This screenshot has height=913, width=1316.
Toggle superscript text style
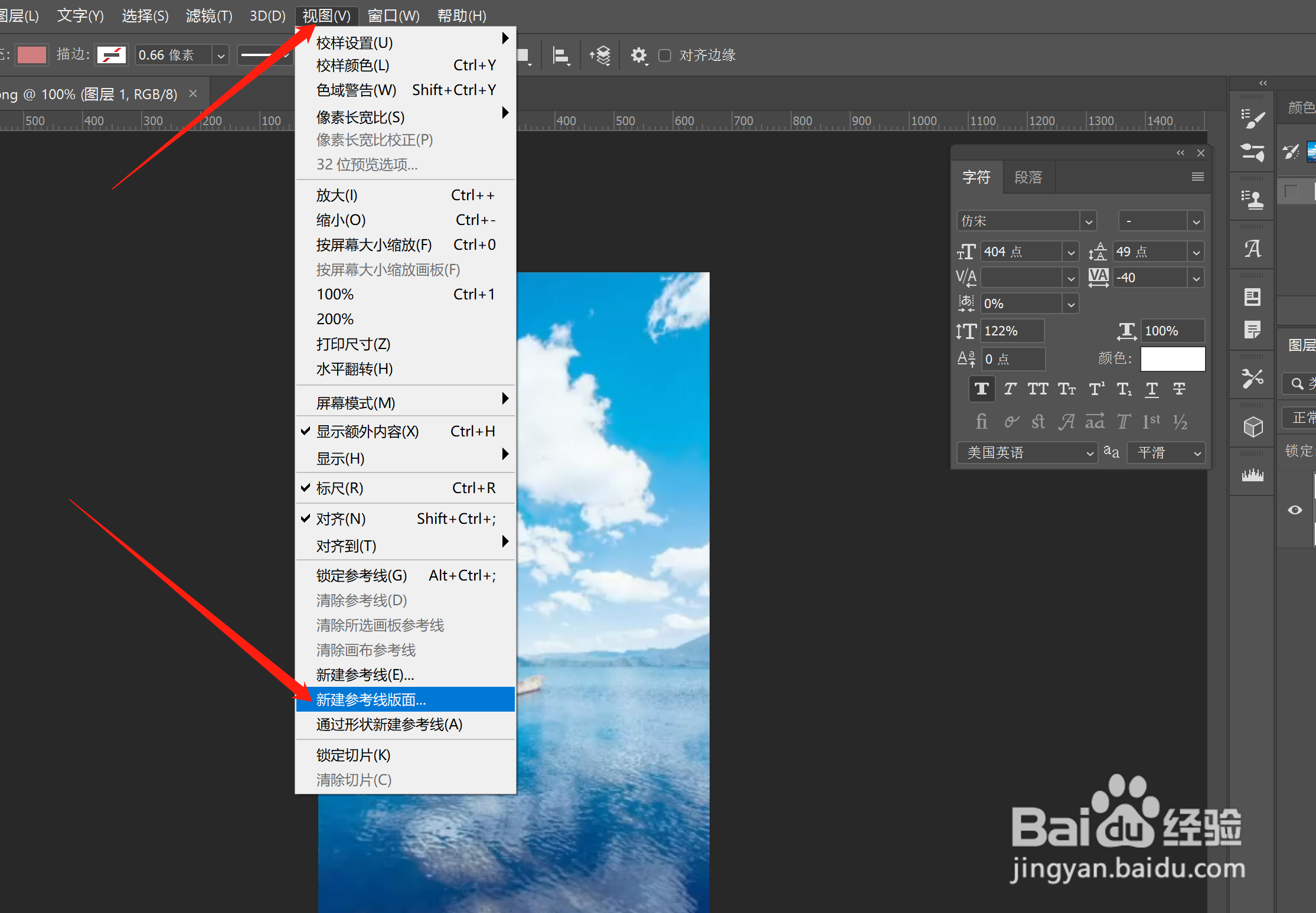pyautogui.click(x=1096, y=389)
